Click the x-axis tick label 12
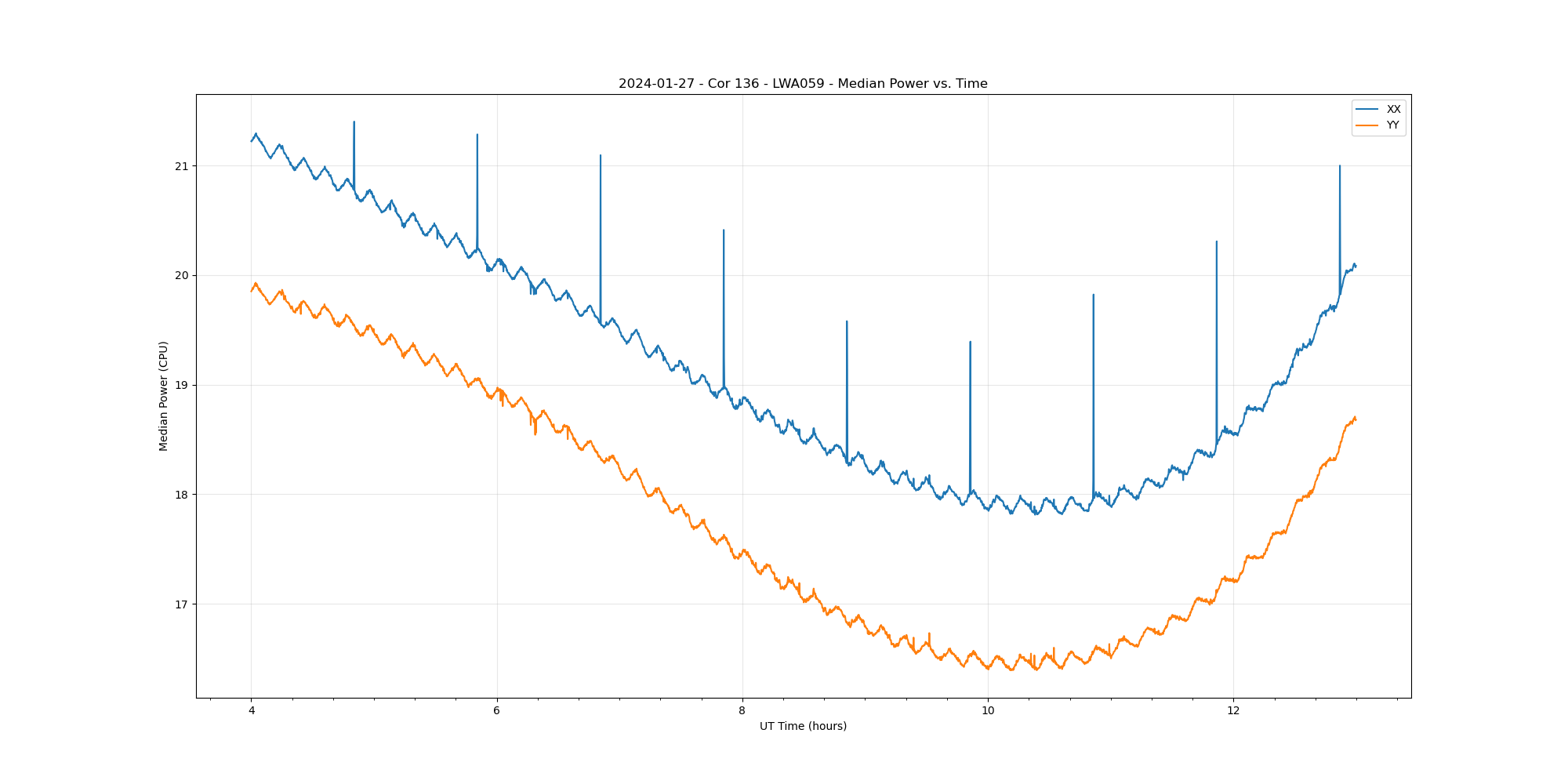 coord(1233,711)
